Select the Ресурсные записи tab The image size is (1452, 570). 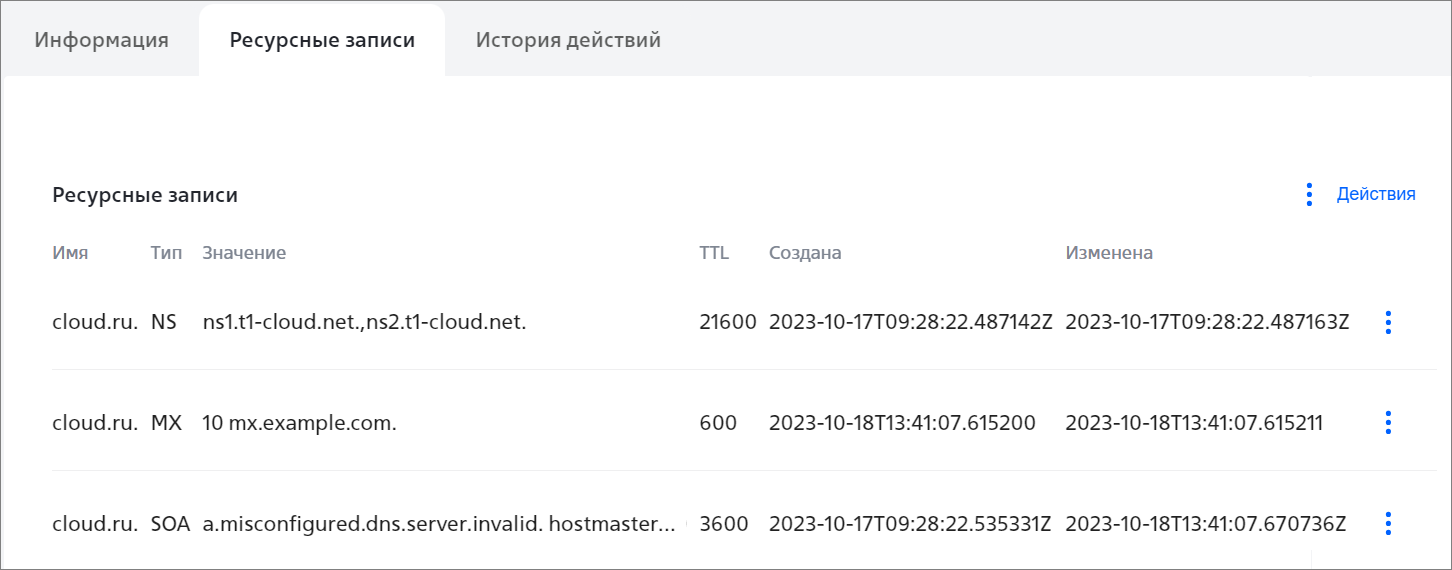tap(322, 40)
